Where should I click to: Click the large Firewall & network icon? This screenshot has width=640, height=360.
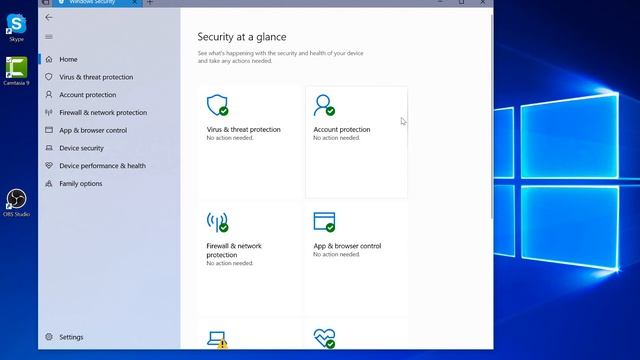(217, 222)
